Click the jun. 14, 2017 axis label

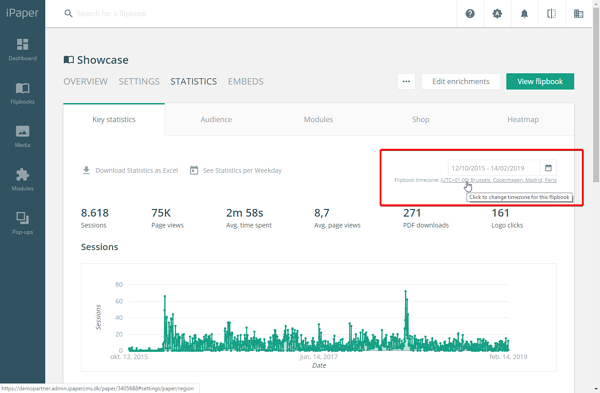[x=319, y=357]
